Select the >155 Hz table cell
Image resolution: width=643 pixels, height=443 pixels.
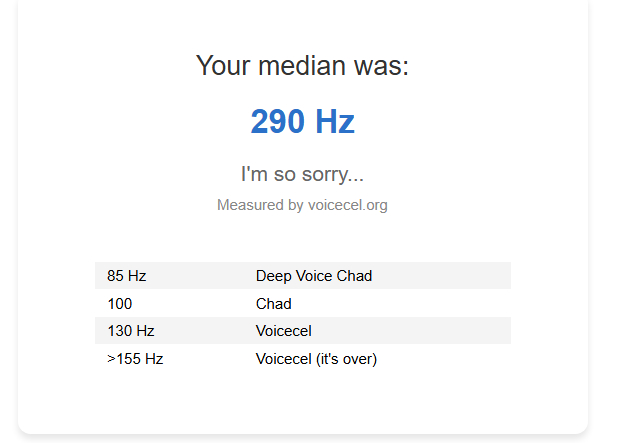(x=135, y=358)
